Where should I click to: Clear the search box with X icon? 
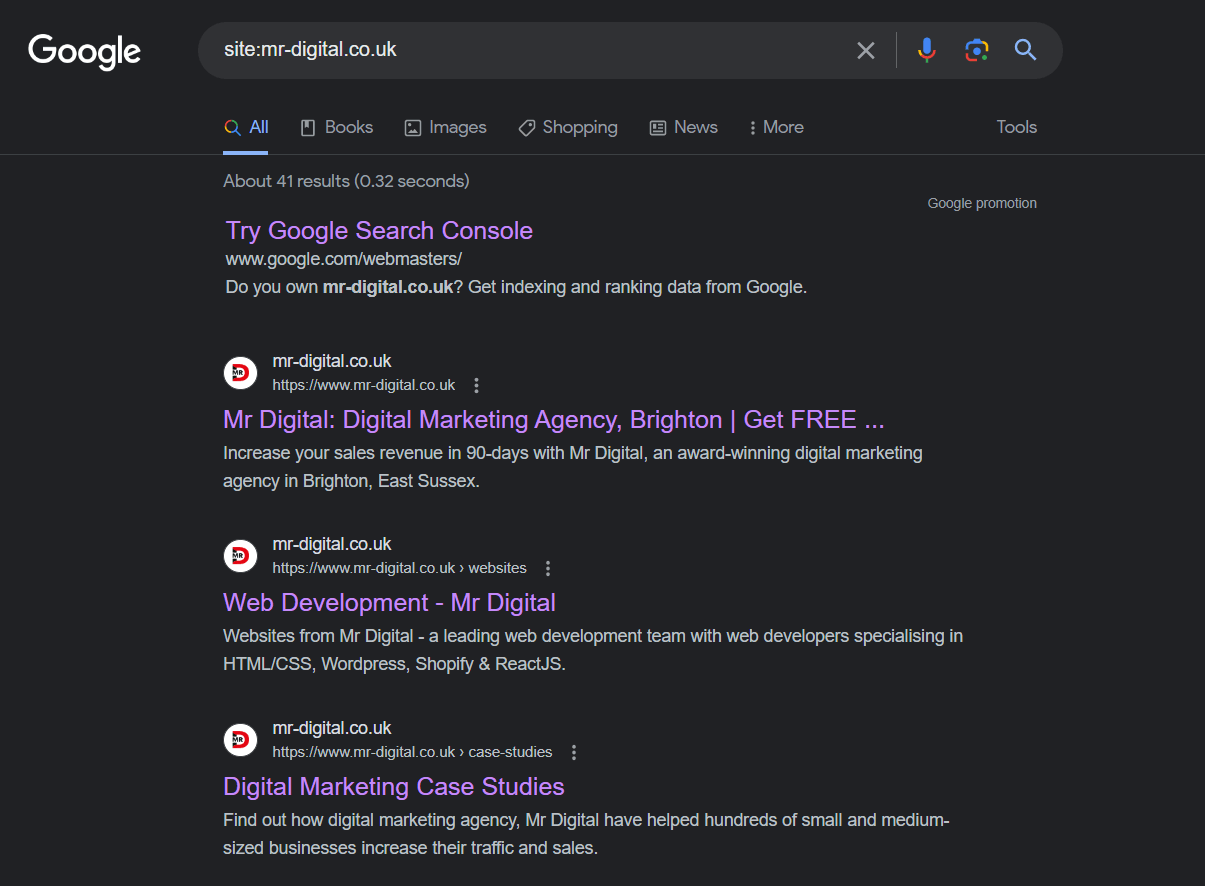tap(866, 50)
